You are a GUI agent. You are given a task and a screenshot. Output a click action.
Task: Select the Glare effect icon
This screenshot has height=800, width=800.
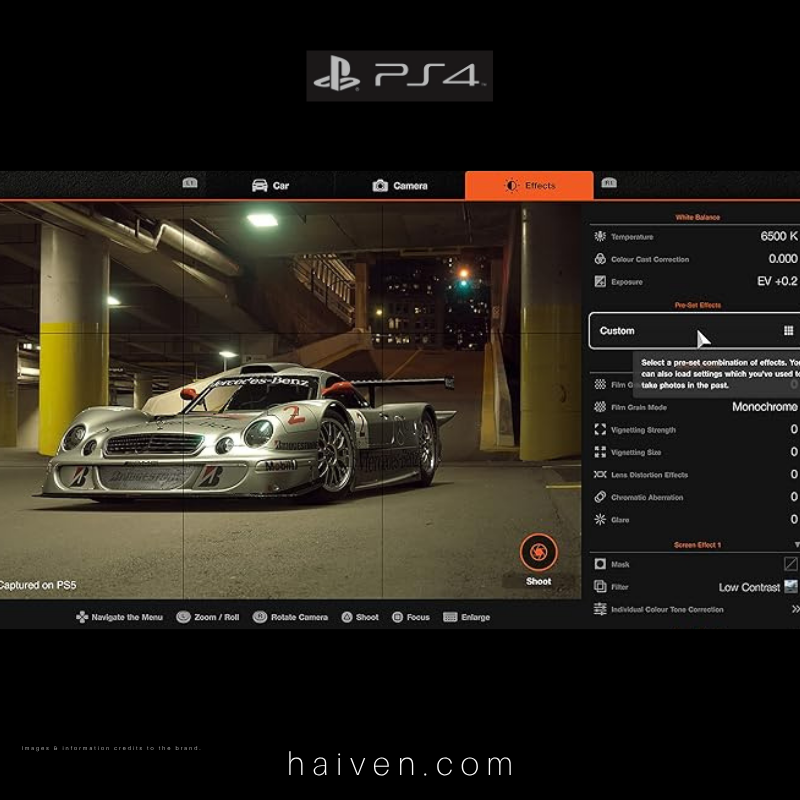pos(599,518)
